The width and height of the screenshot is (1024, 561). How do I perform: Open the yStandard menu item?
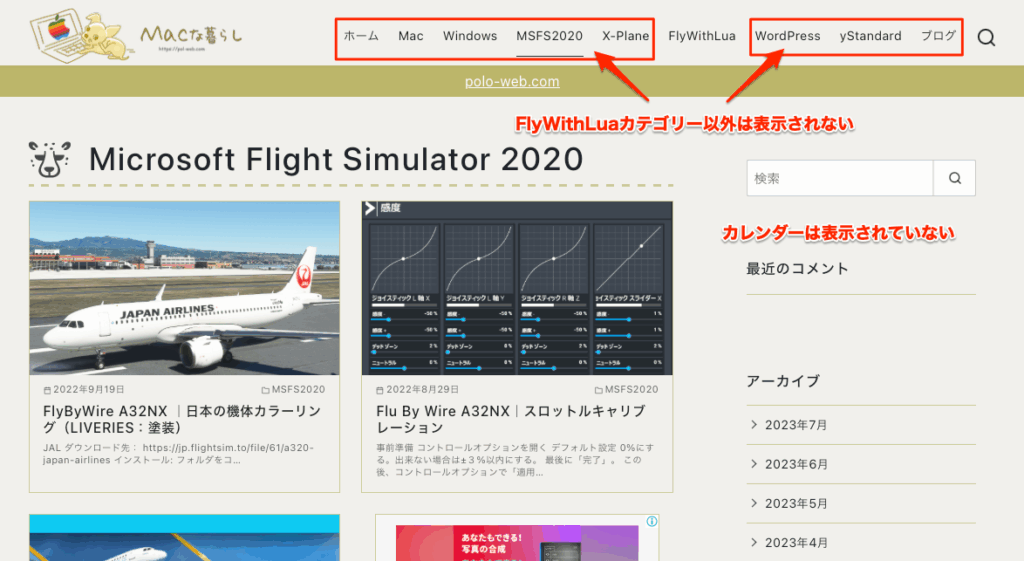(871, 36)
